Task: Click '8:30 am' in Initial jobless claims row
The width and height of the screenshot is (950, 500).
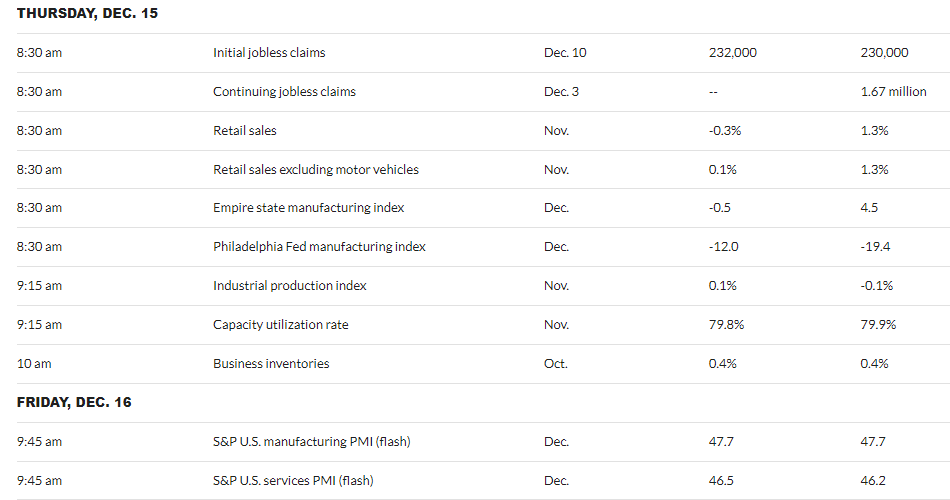Action: 39,53
